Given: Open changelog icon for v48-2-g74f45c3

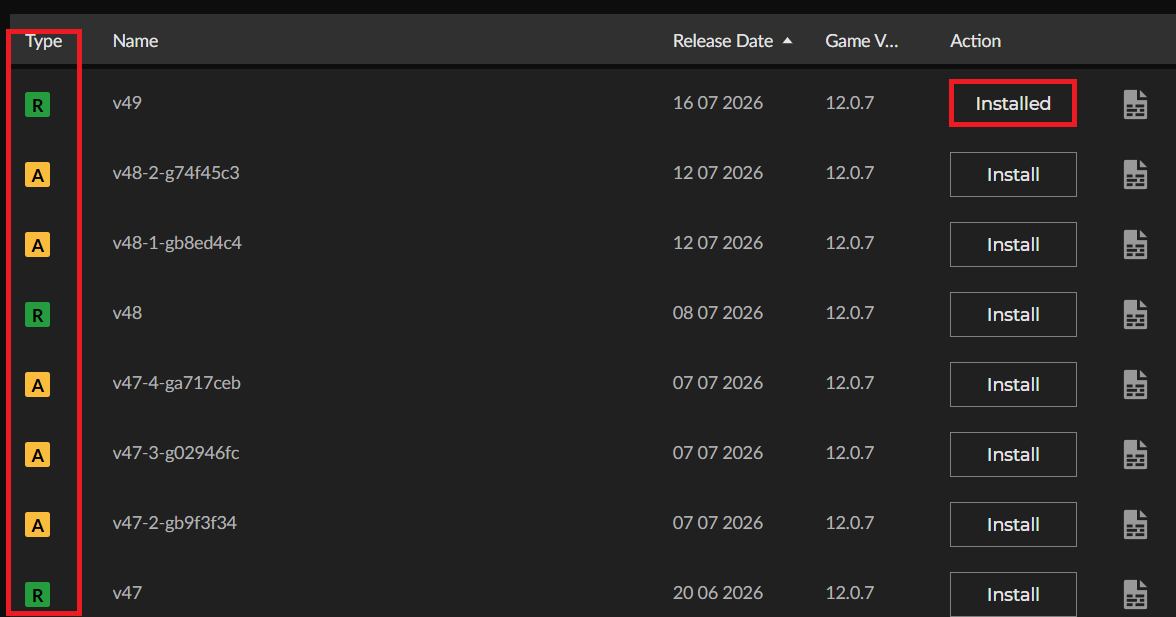Looking at the screenshot, I should tap(1135, 175).
